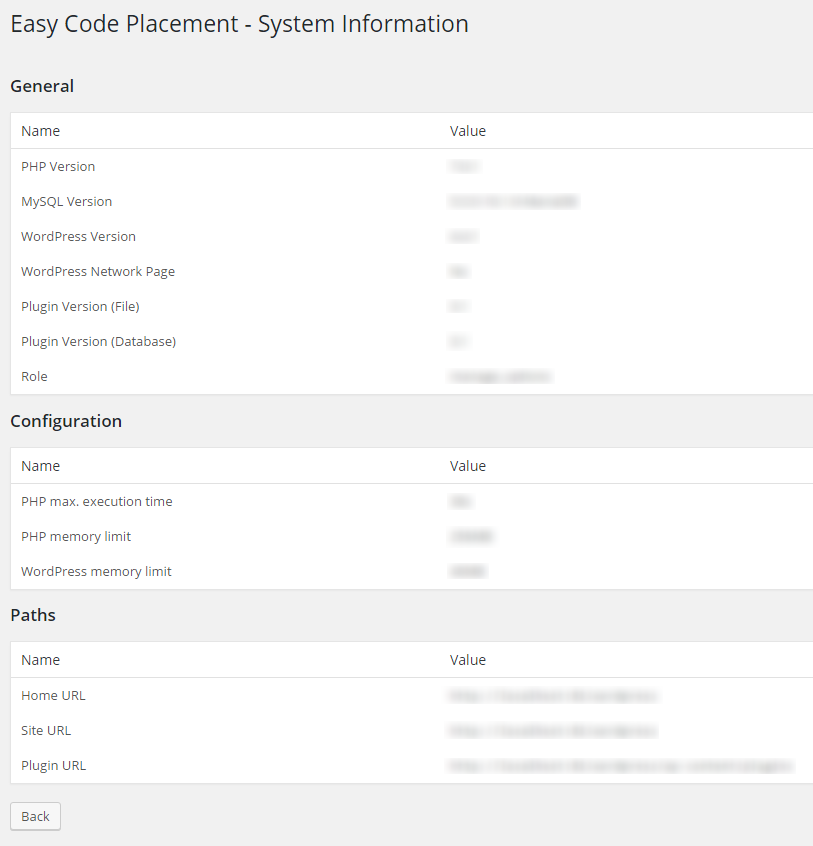Click the 'Configuration' section heading
The image size is (813, 846).
pyautogui.click(x=66, y=421)
